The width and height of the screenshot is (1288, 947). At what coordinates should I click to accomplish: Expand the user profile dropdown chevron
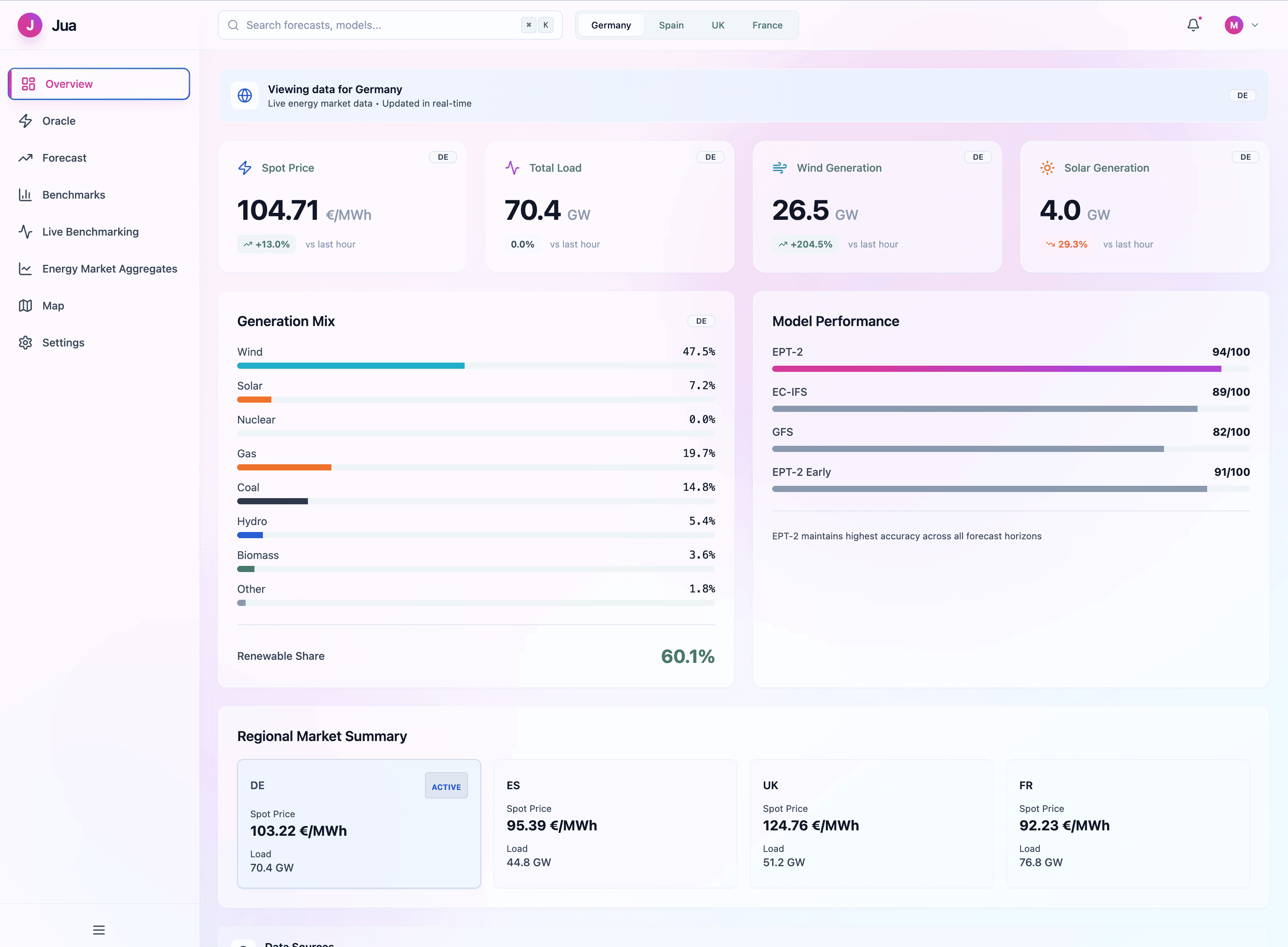click(1255, 25)
